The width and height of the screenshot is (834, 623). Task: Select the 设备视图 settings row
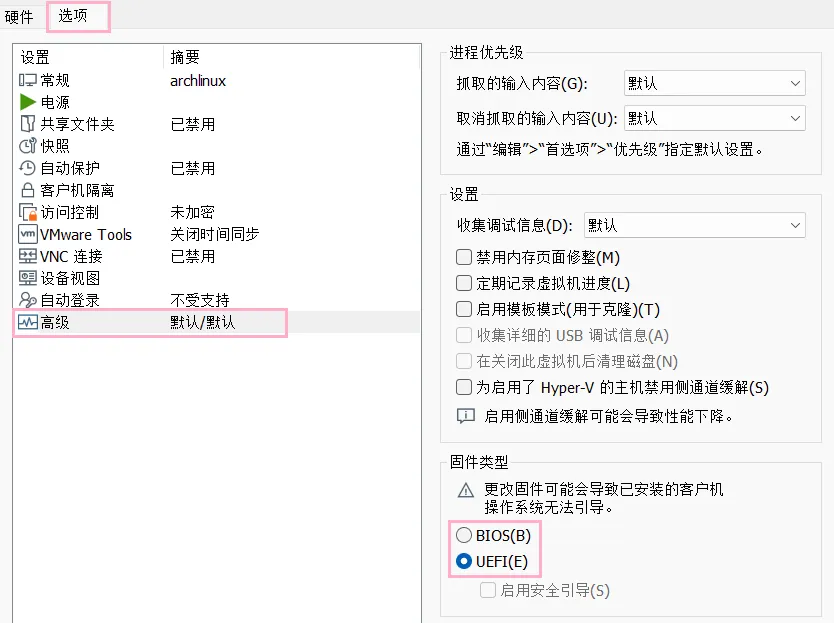point(216,278)
